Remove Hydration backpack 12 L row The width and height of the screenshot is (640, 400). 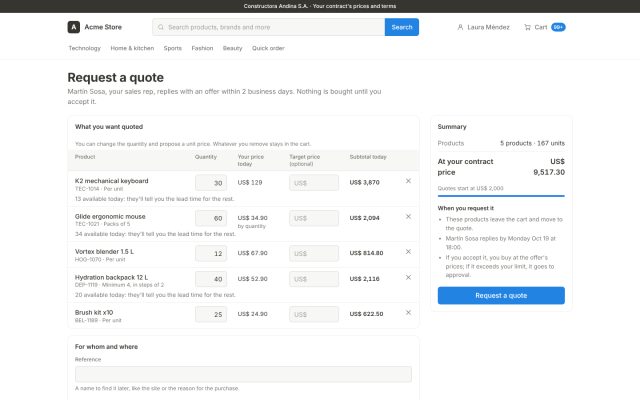tap(408, 277)
